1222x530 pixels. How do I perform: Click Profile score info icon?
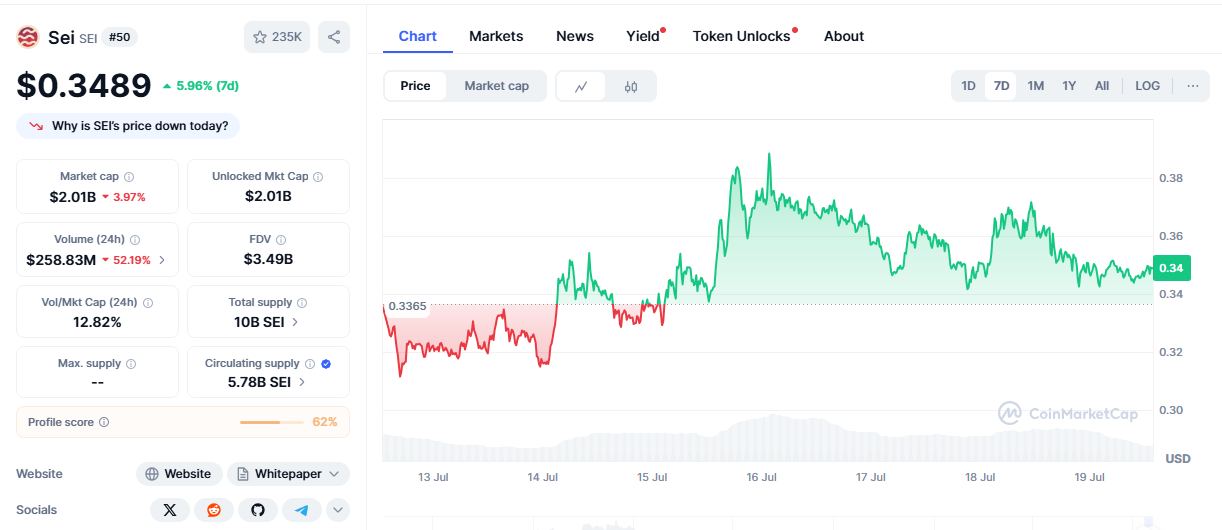tap(104, 422)
